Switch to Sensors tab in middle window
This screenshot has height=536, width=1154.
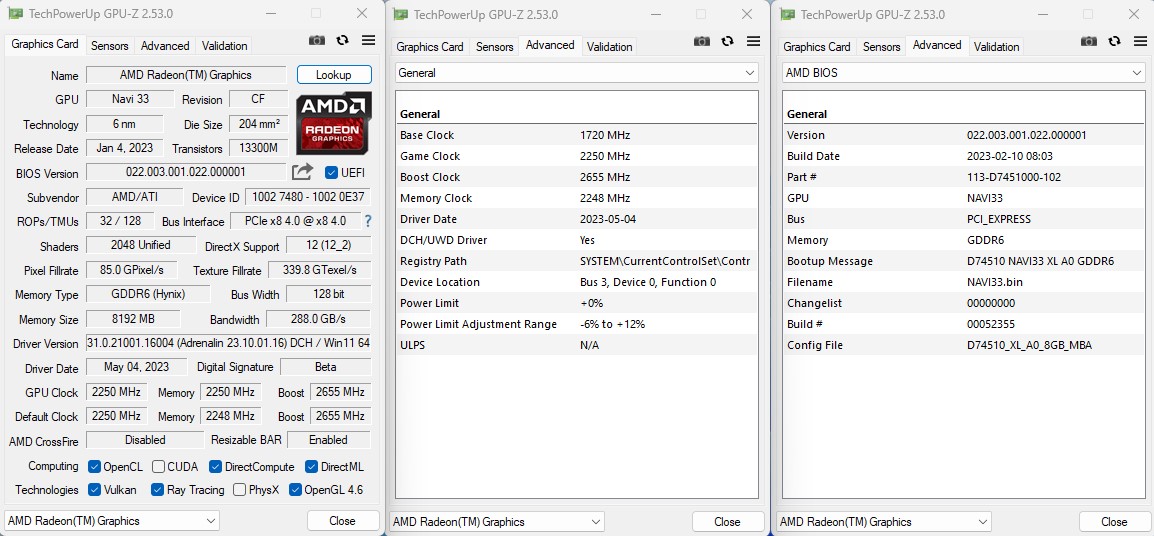tap(495, 46)
